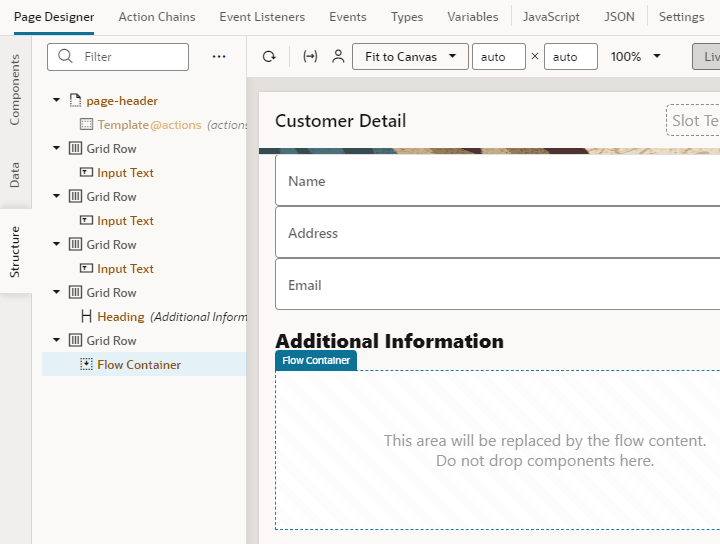Open the JavaScript tab

[551, 17]
